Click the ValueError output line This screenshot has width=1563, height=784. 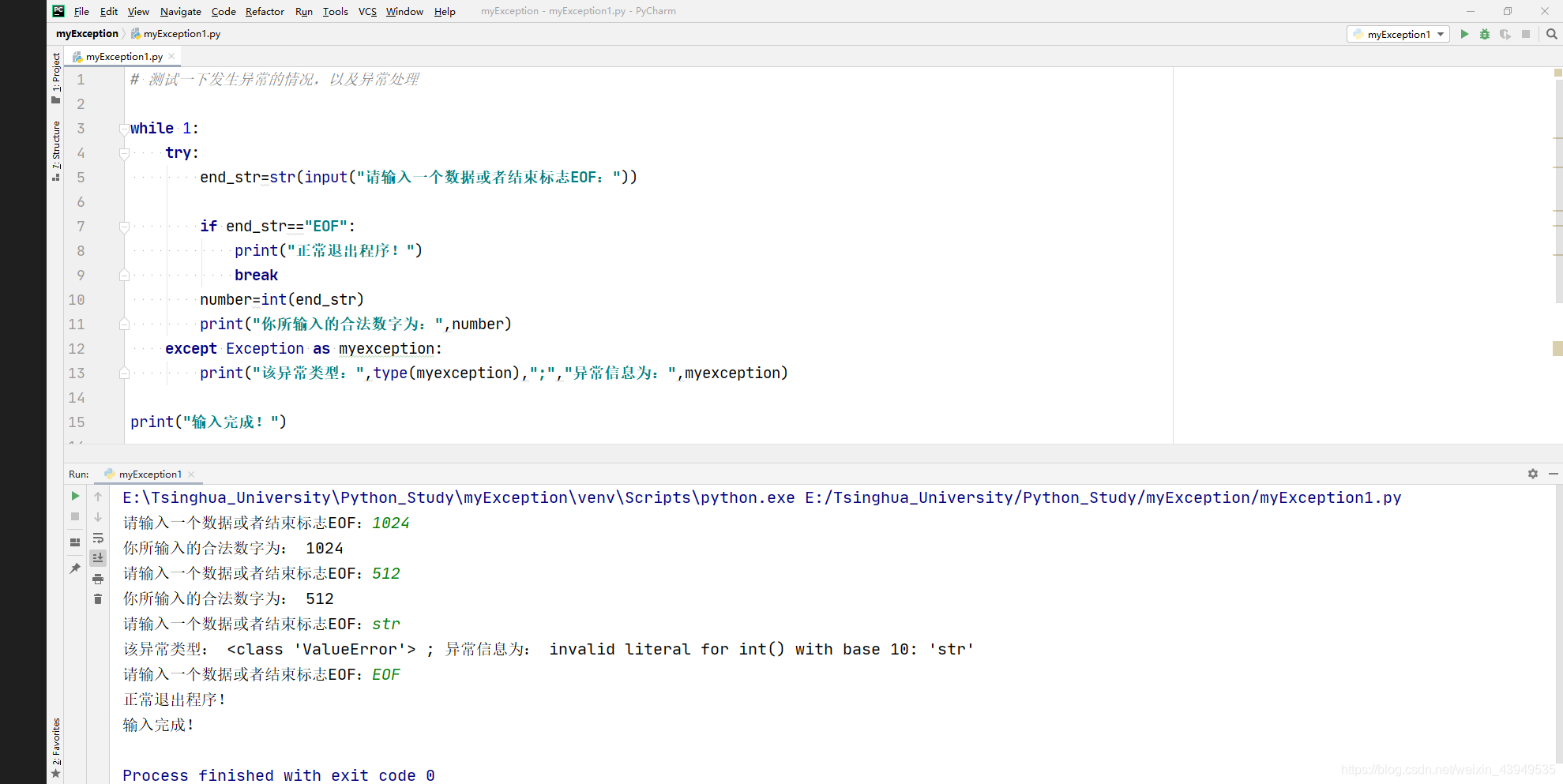[x=548, y=649]
